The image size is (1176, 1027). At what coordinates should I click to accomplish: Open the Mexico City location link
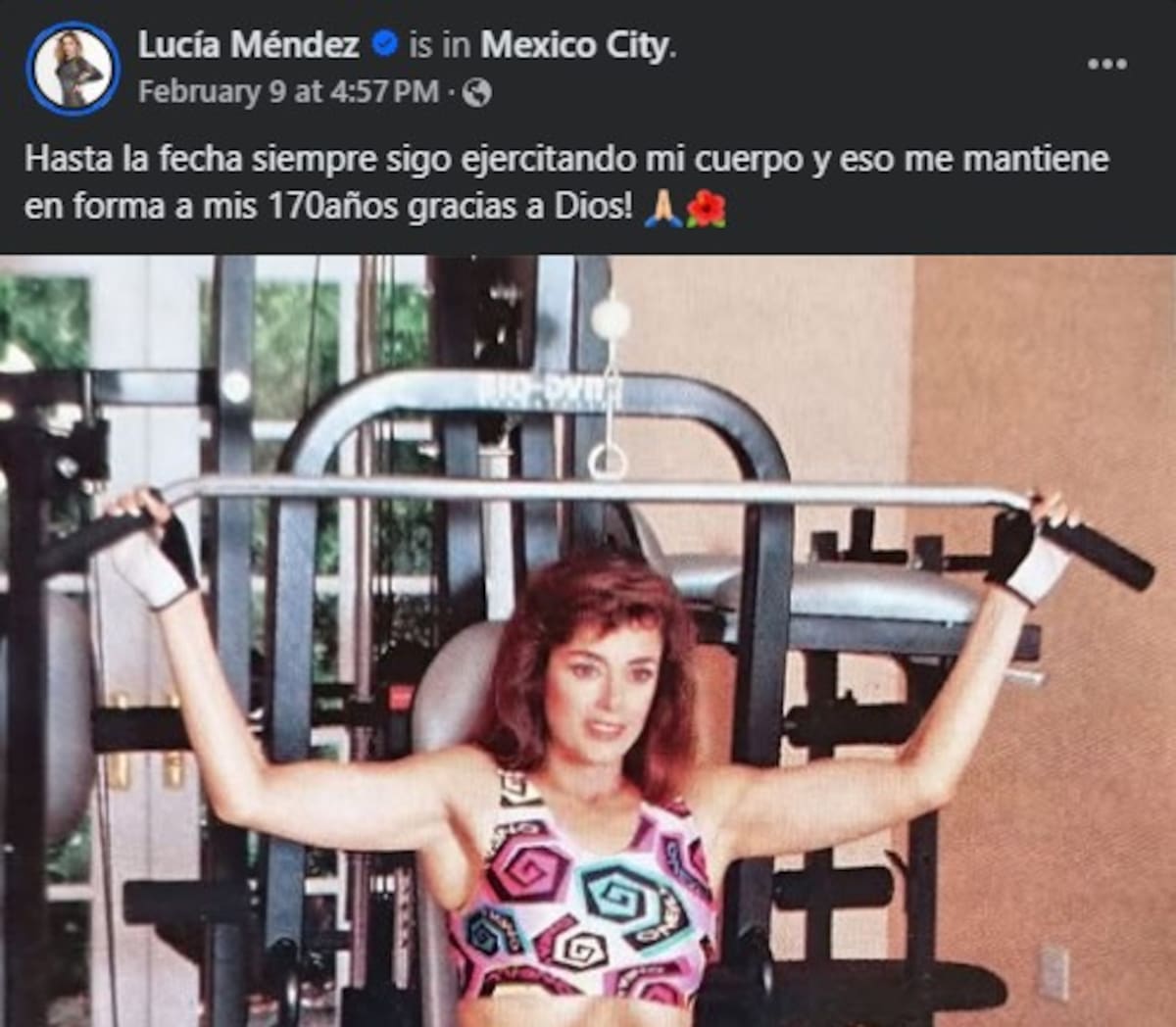tap(576, 45)
